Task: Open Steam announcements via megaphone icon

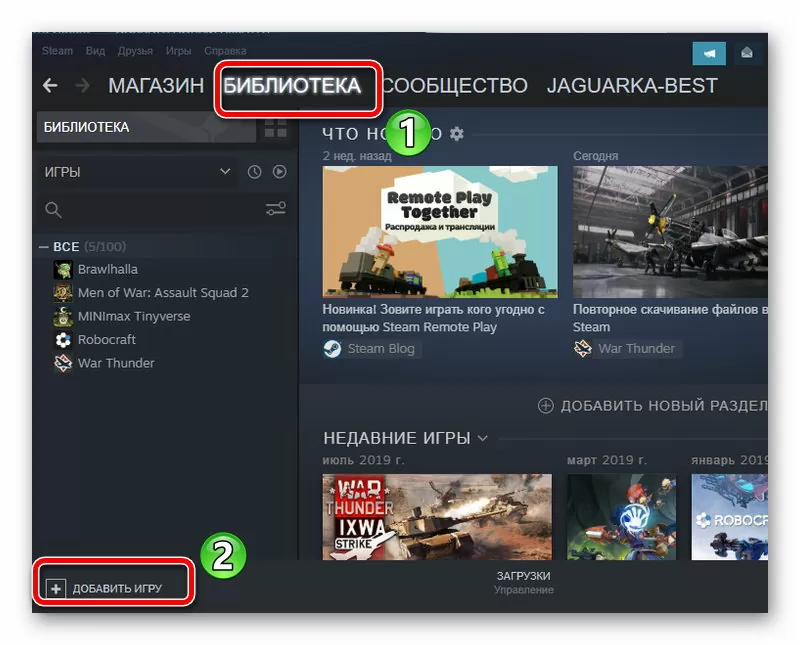Action: click(709, 52)
